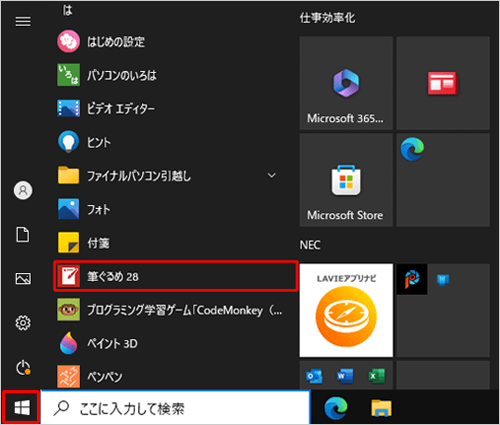Open the Microsoft 365 tile
500x425 pixels.
pyautogui.click(x=346, y=83)
